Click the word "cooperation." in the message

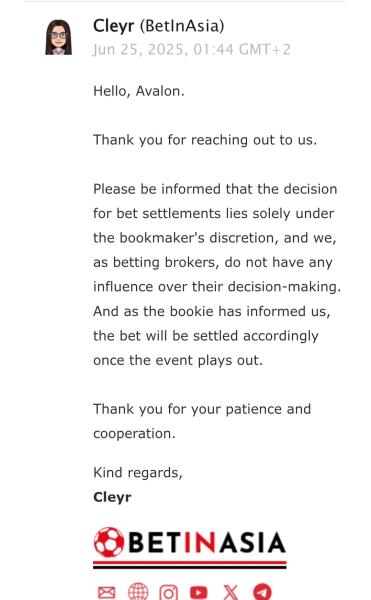[134, 434]
